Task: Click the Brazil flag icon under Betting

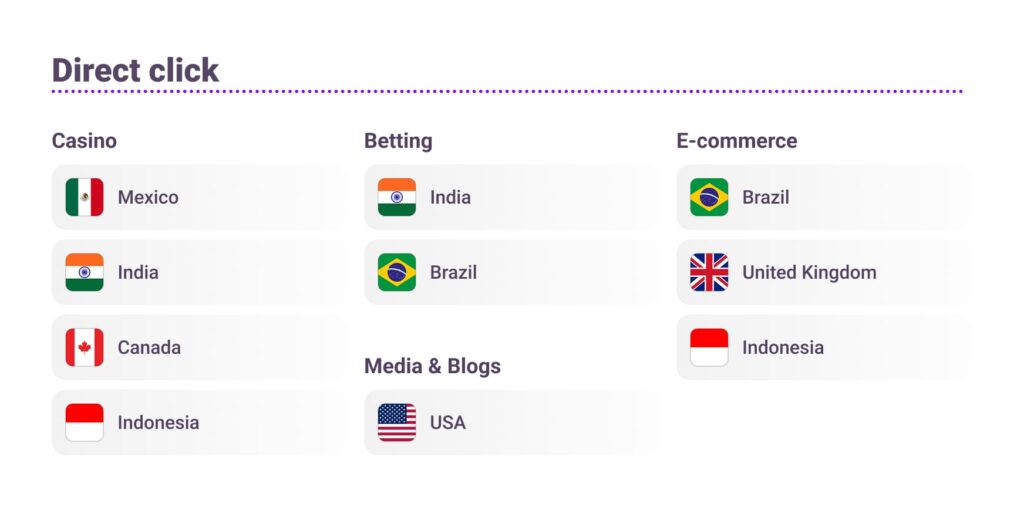Action: coord(397,272)
